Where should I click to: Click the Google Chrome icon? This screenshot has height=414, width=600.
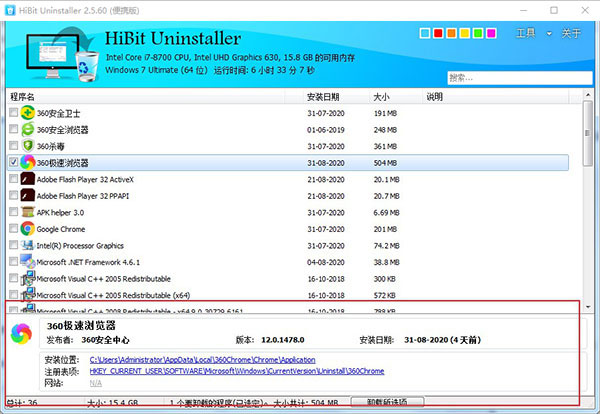(x=28, y=228)
